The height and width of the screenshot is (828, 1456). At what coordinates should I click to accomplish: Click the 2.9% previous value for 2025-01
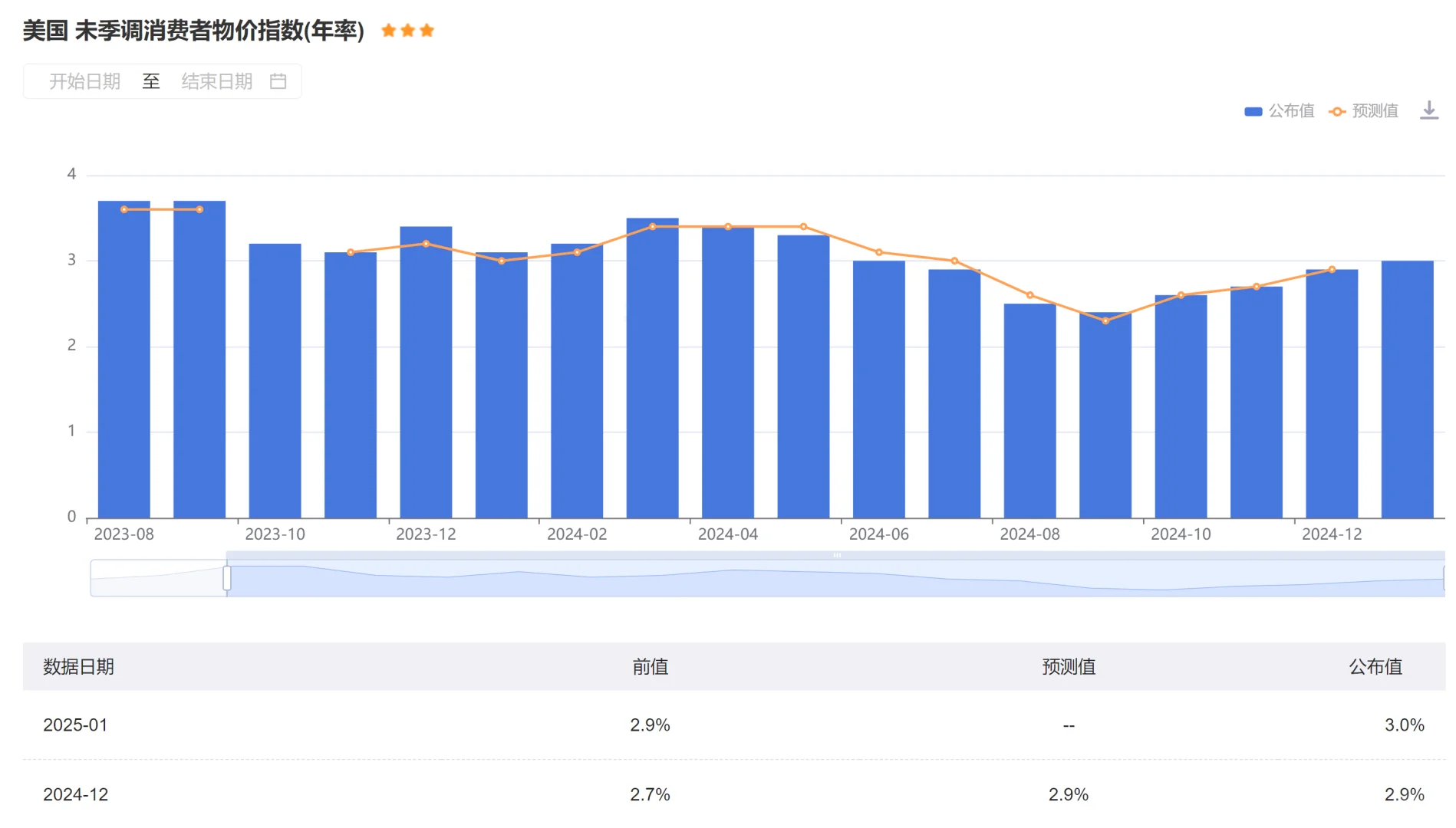[651, 725]
